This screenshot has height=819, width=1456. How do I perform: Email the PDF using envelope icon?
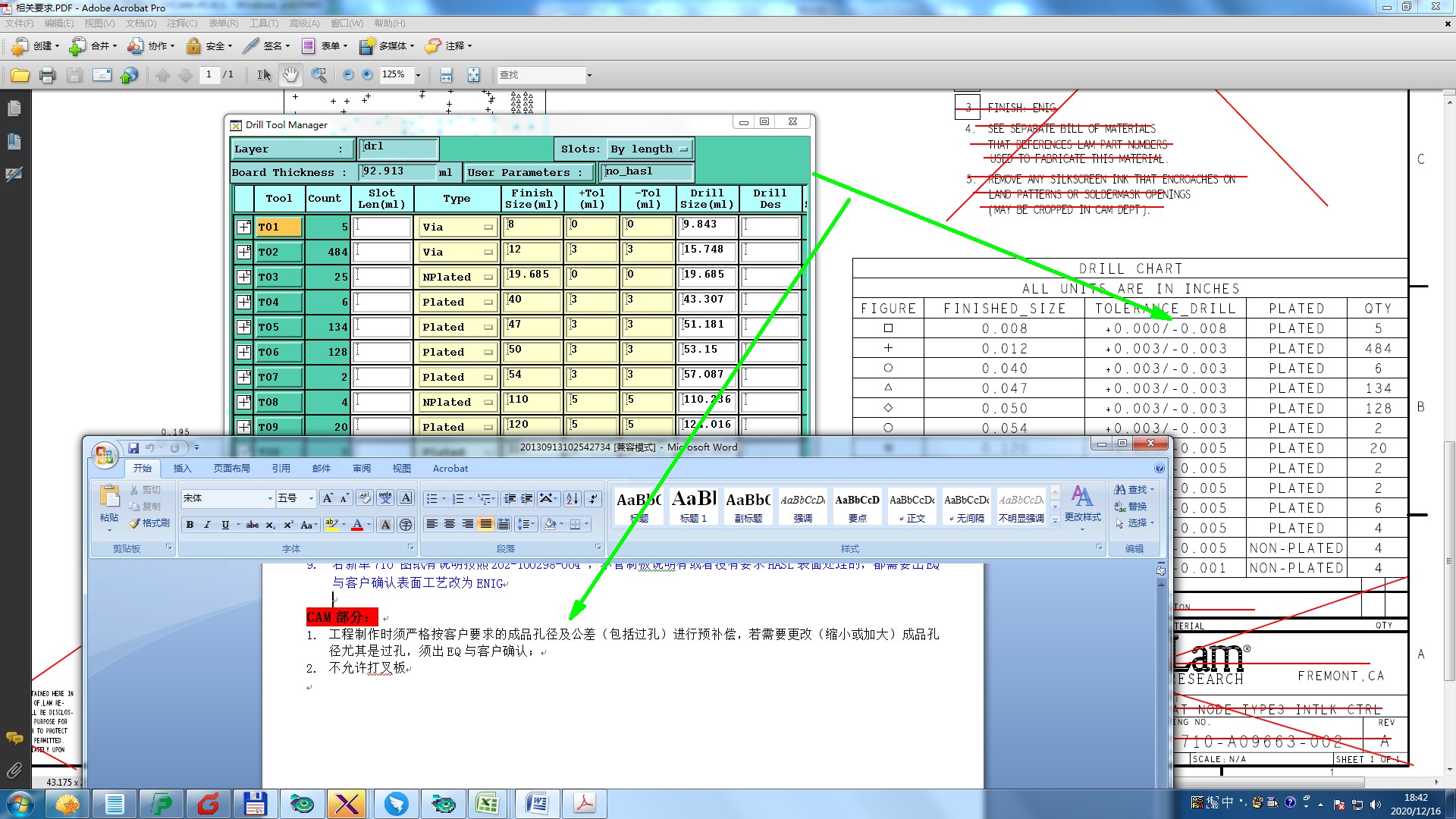pos(102,75)
